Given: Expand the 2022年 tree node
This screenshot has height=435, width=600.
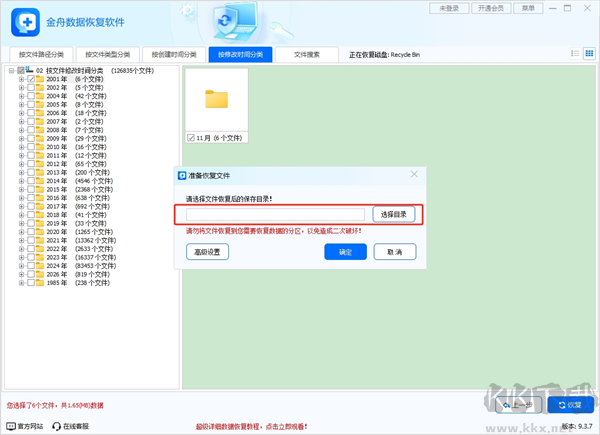Looking at the screenshot, I should click(21, 249).
